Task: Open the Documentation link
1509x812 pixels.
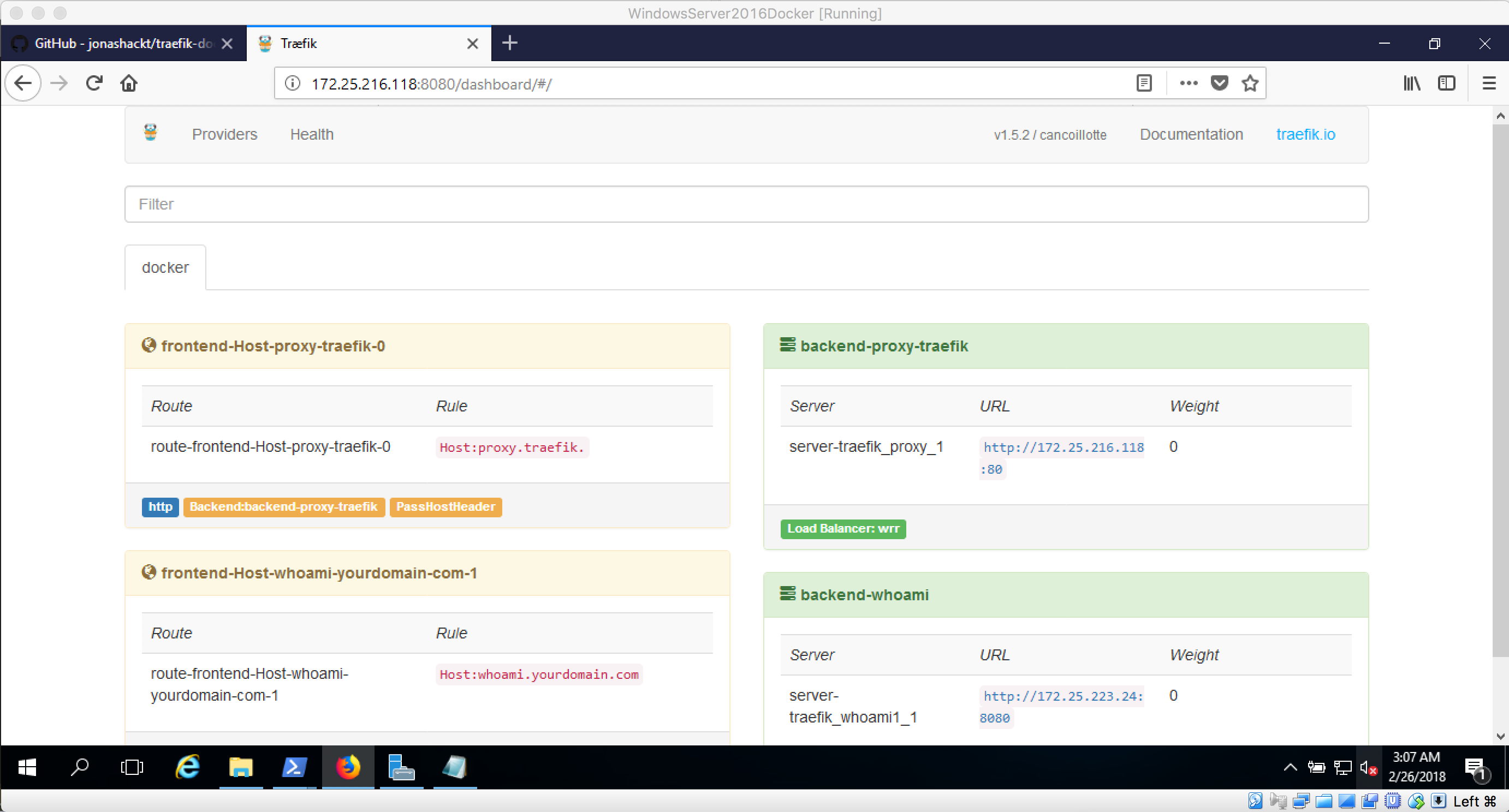Action: [1191, 135]
